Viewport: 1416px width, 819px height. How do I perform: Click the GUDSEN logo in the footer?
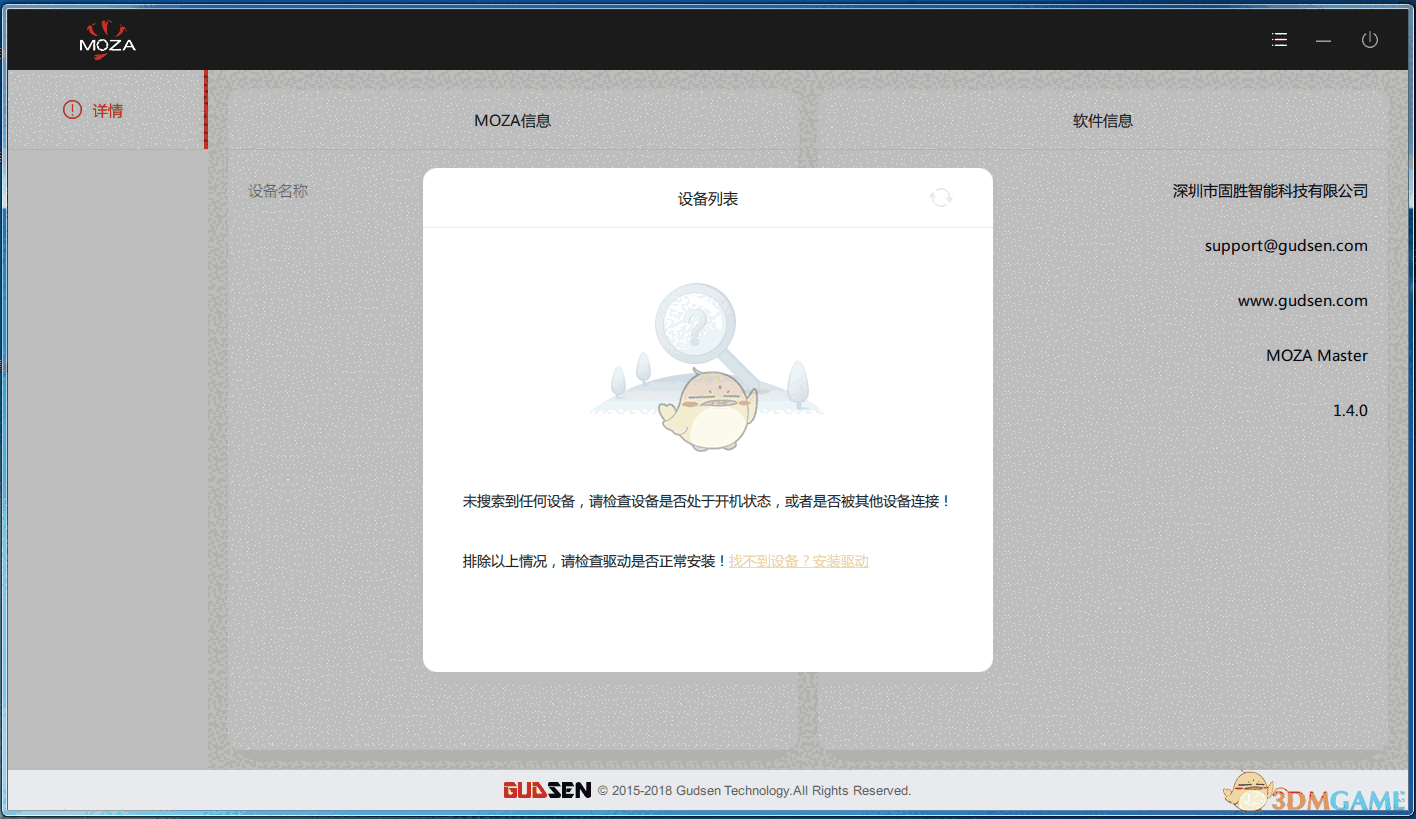tap(547, 790)
